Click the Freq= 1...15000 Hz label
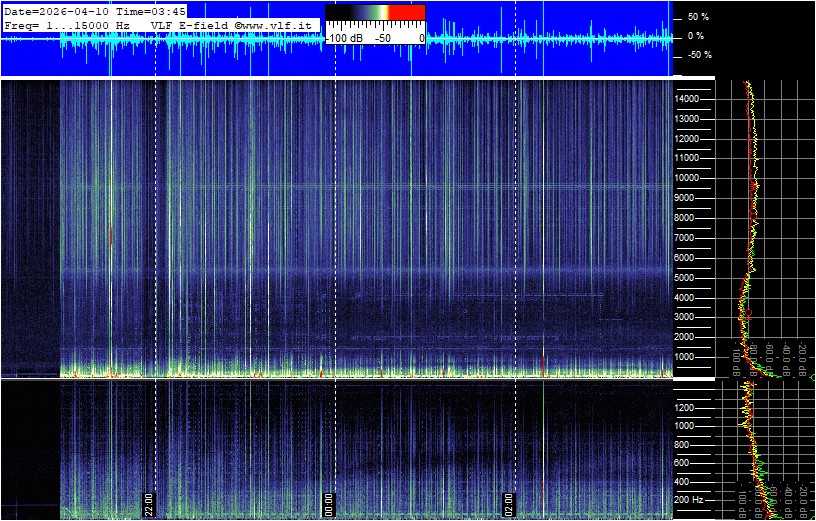Image resolution: width=816 pixels, height=521 pixels. pos(67,24)
